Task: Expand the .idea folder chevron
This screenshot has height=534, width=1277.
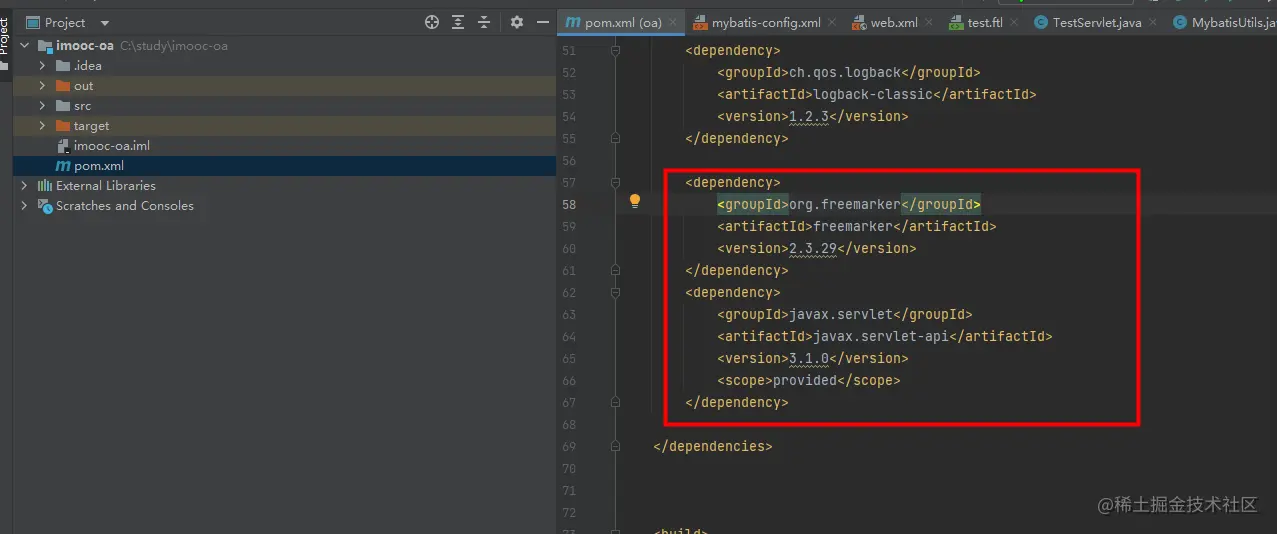Action: 43,66
